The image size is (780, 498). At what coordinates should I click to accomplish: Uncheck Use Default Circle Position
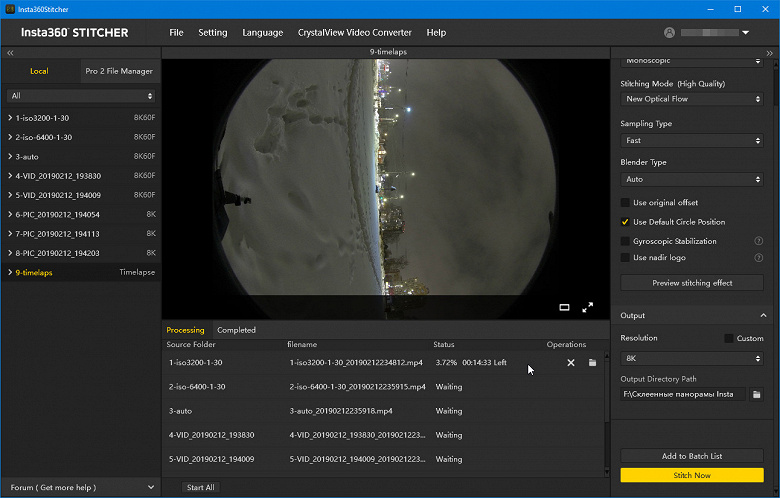tap(626, 222)
